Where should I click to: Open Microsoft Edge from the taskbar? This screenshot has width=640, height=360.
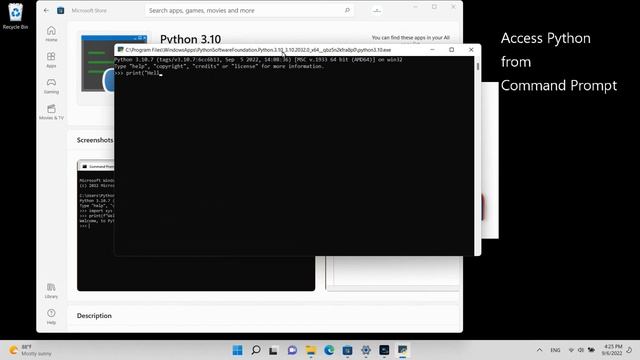coord(329,350)
